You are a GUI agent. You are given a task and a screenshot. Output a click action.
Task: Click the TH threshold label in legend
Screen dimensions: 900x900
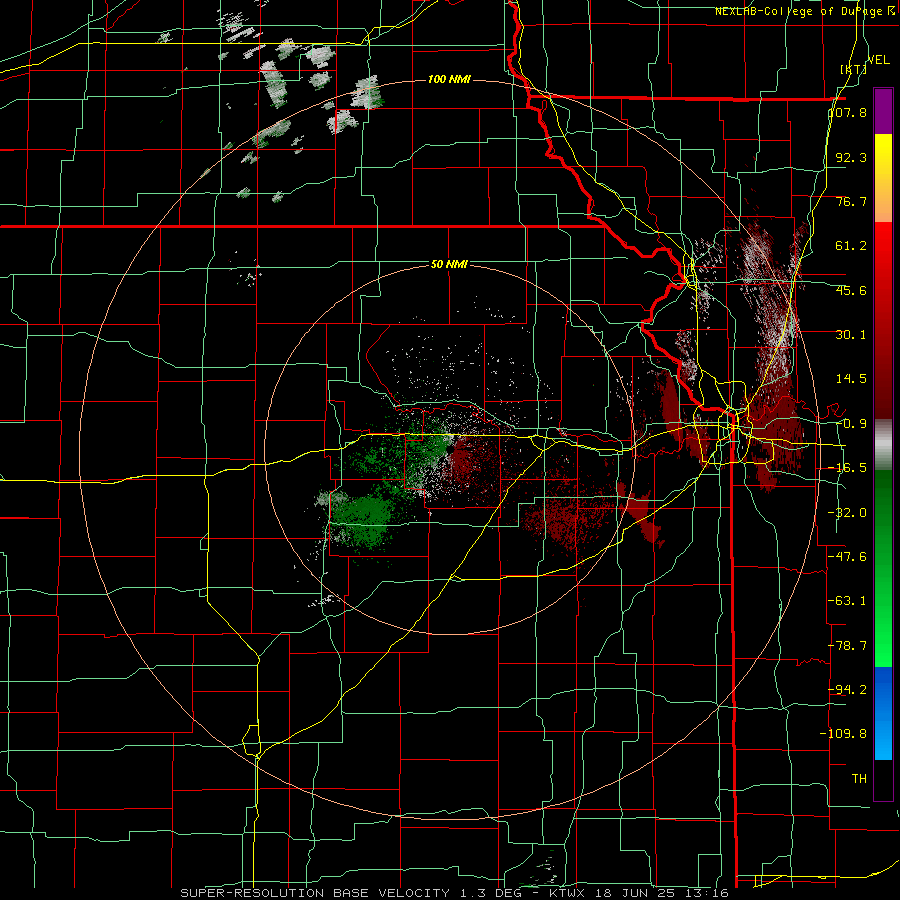coord(859,778)
